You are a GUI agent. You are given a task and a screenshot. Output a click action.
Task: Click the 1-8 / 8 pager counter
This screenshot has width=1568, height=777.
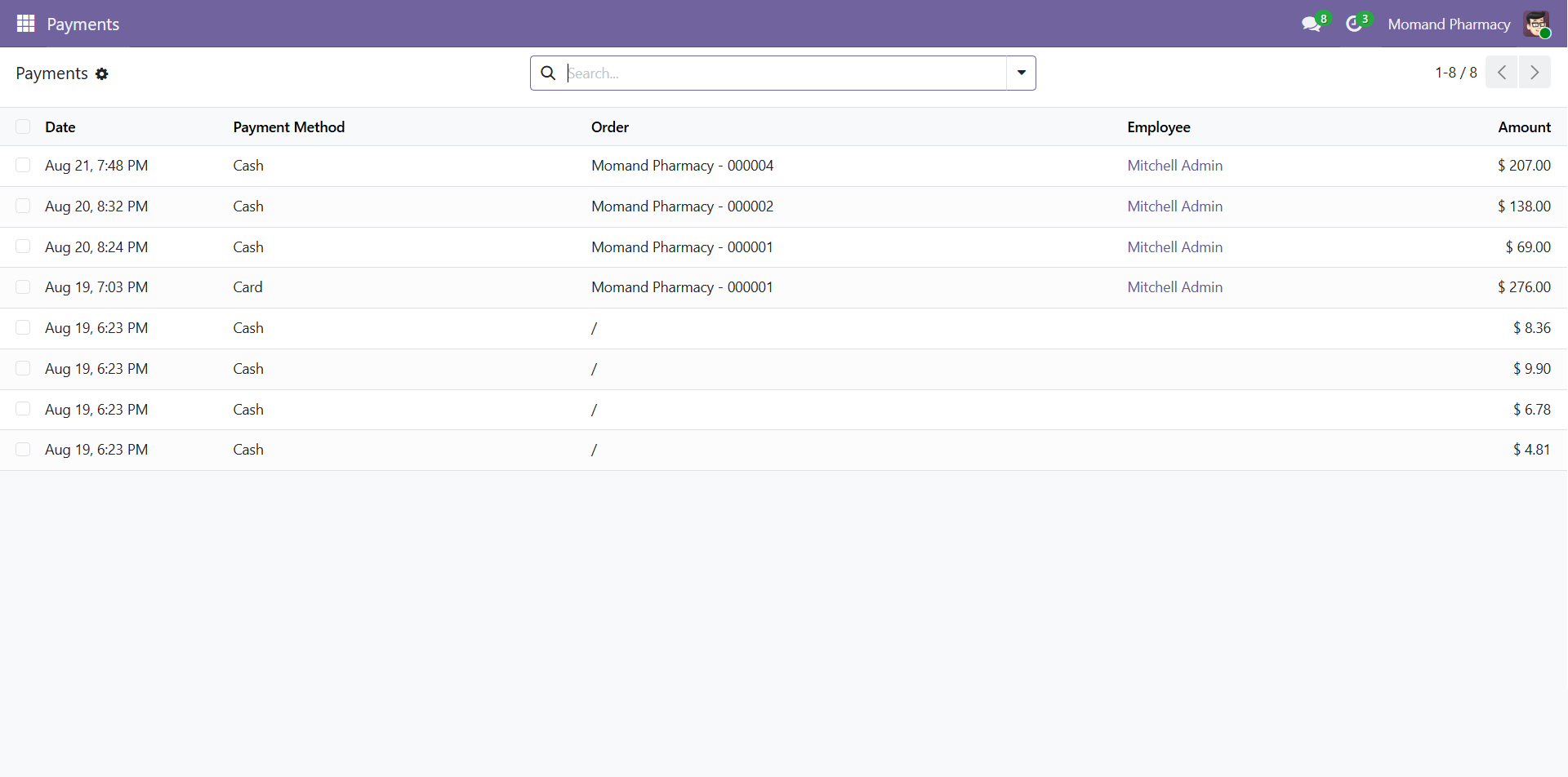pos(1456,73)
